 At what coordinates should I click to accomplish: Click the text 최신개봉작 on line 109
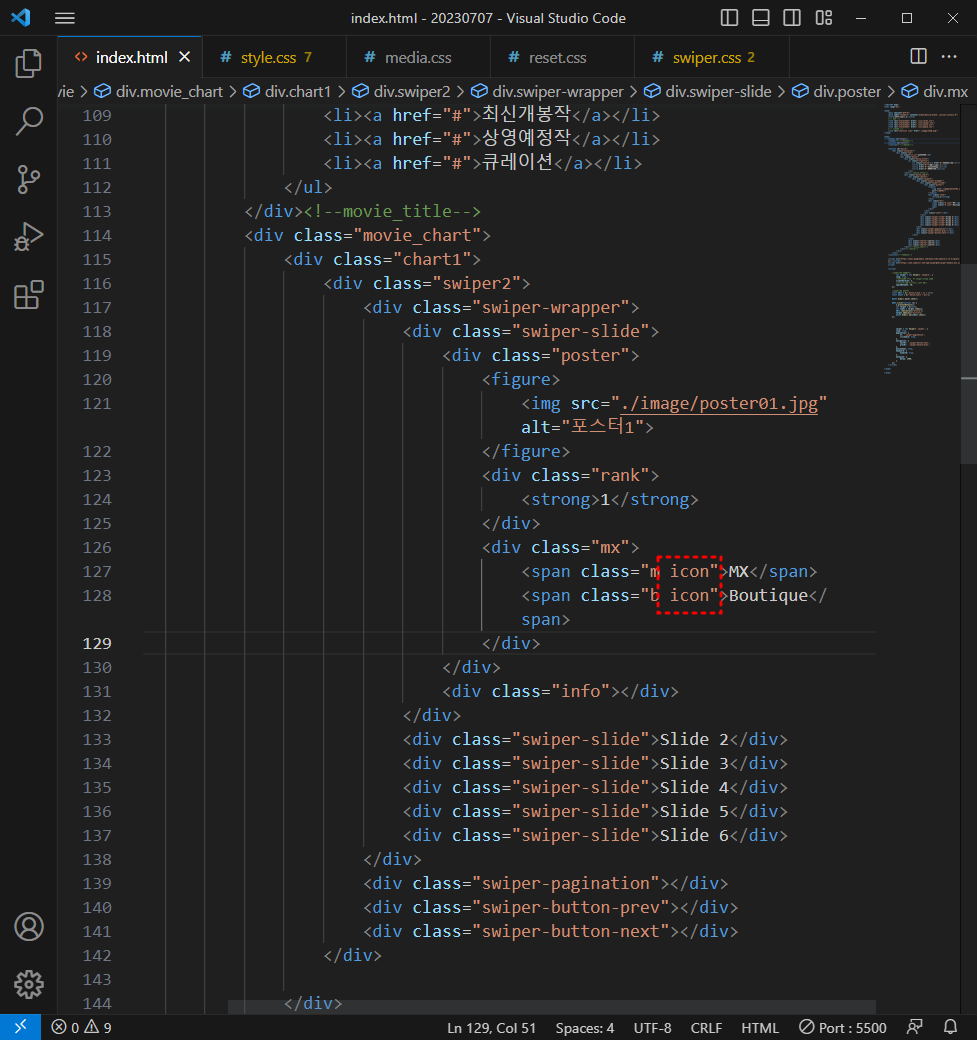(526, 114)
